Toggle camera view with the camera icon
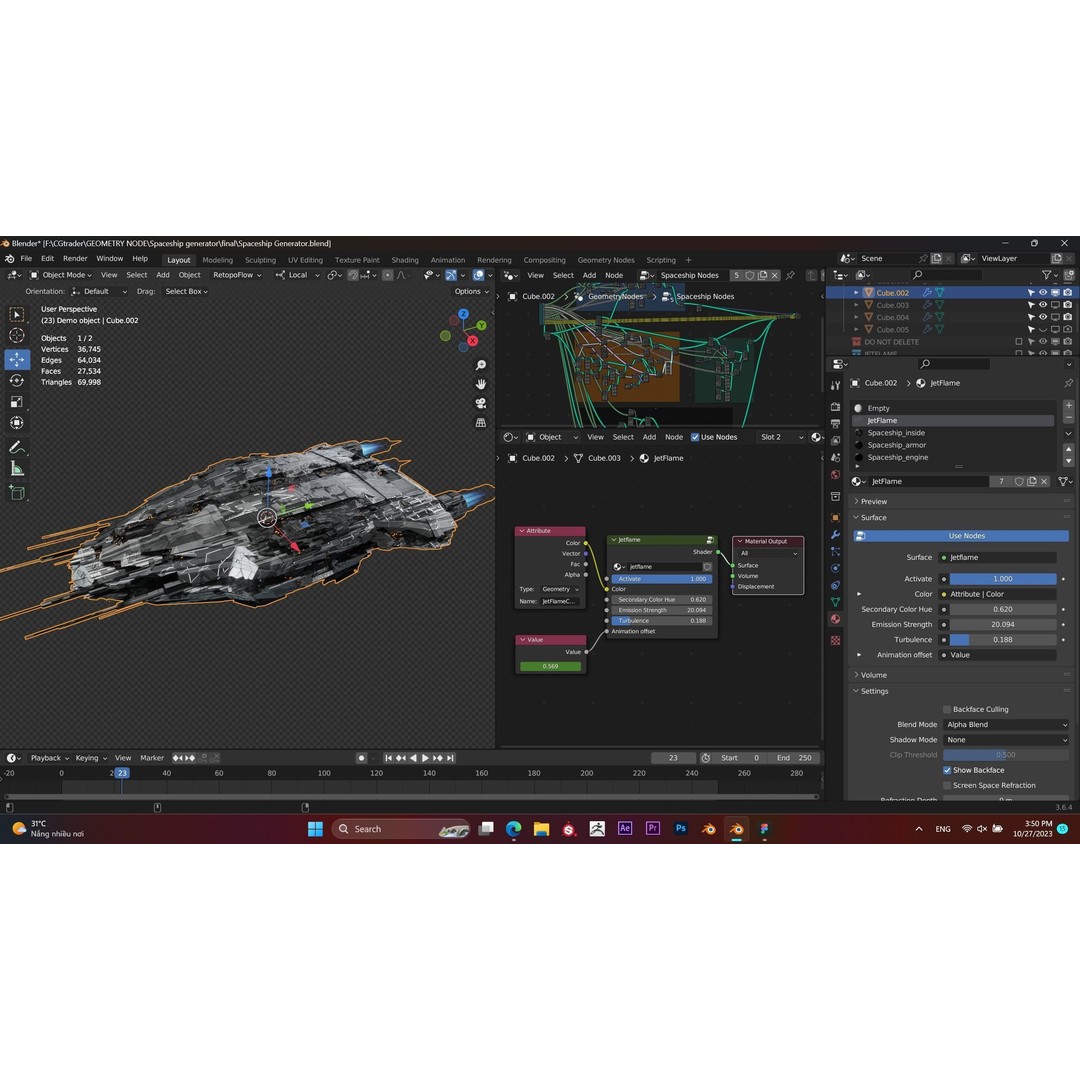The image size is (1080, 1080). [481, 403]
